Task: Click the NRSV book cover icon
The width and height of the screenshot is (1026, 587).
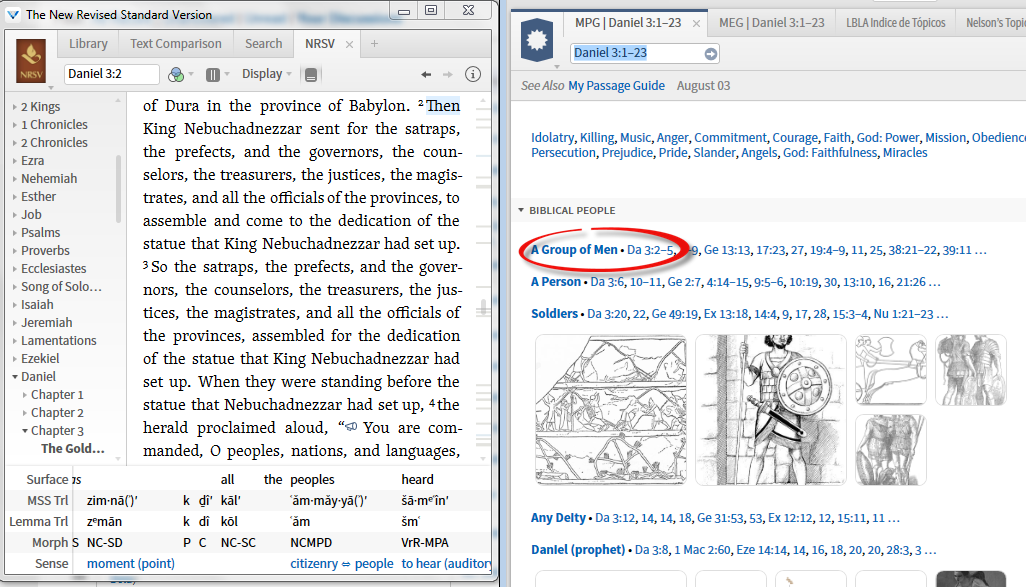Action: tap(31, 61)
